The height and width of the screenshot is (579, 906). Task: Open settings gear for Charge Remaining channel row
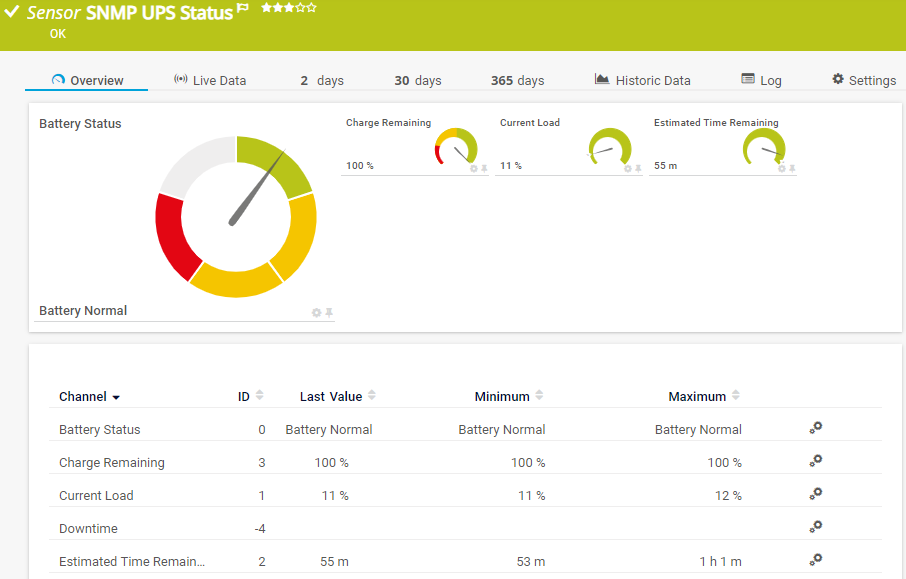coord(816,461)
